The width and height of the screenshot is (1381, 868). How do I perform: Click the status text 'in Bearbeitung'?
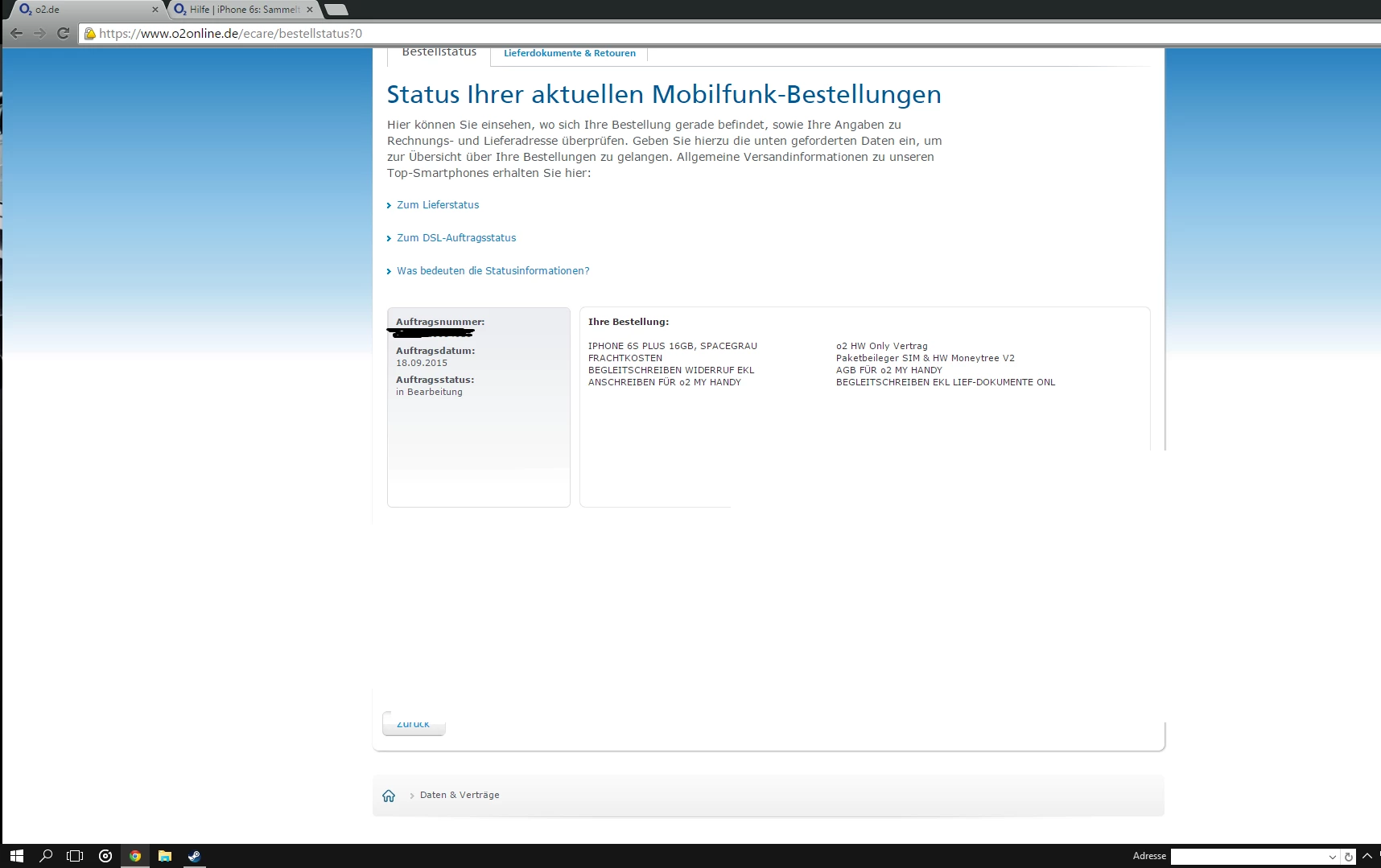429,392
